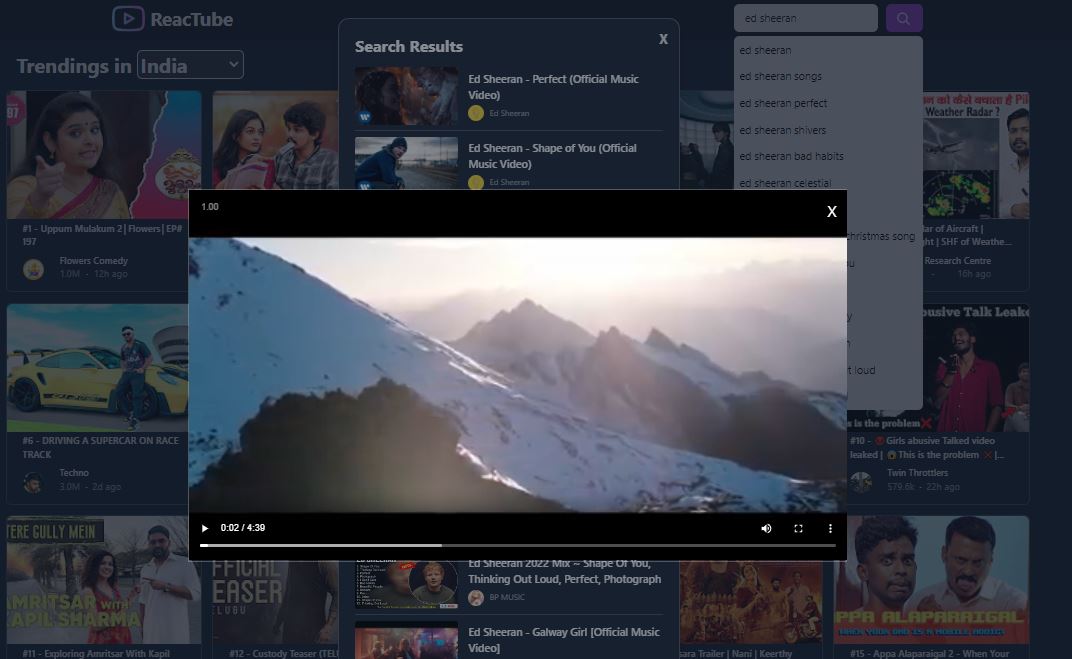The height and width of the screenshot is (659, 1072).
Task: Open the Weather Radar video thumbnail
Action: pos(976,154)
